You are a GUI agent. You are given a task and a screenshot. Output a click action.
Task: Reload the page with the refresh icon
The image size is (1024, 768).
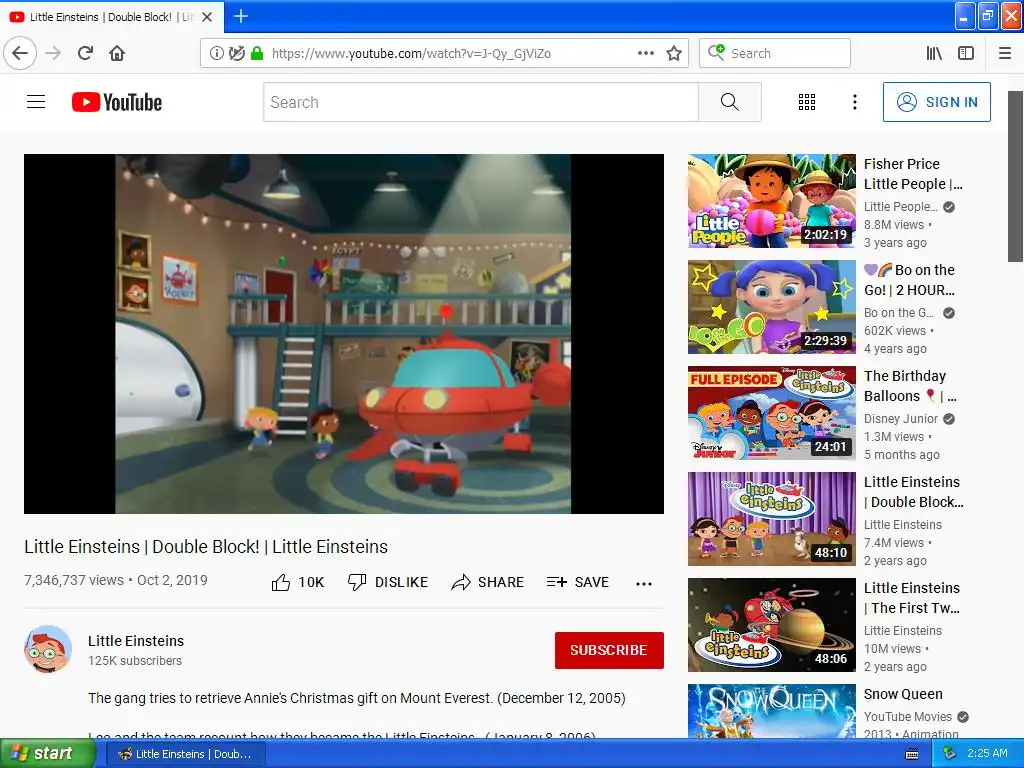coord(85,53)
